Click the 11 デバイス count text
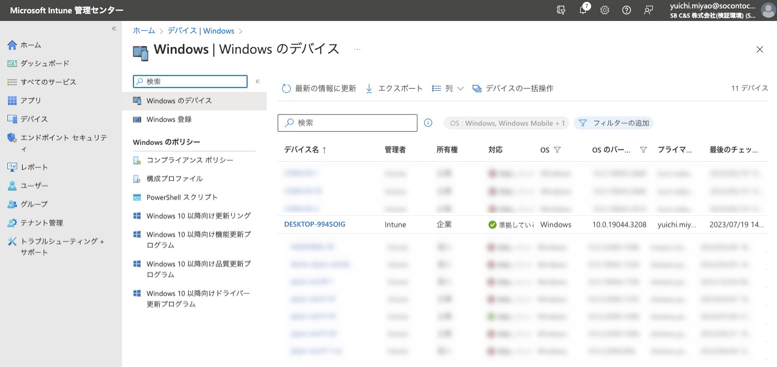 pyautogui.click(x=750, y=88)
